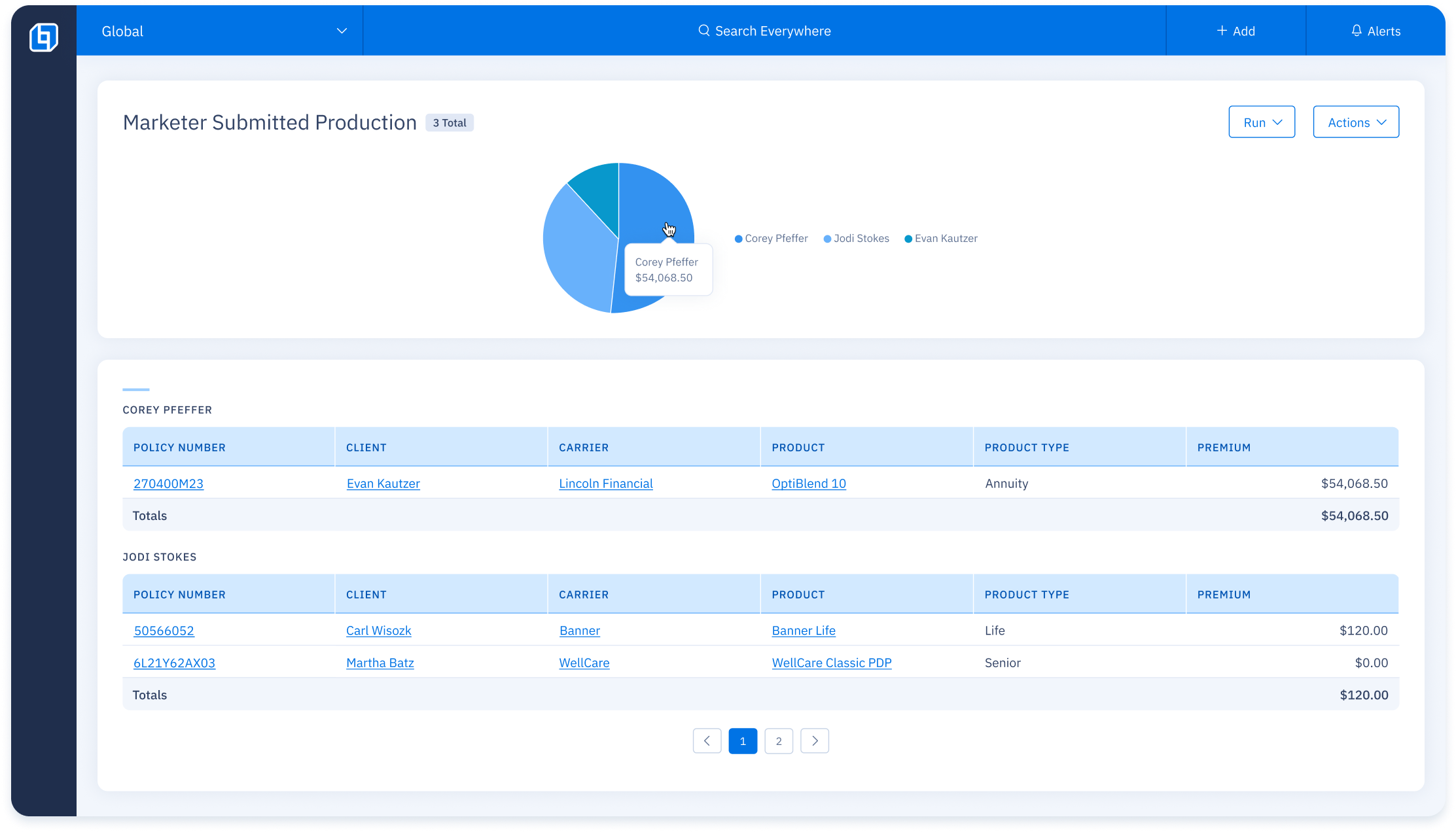Viewport: 1456px width, 832px height.
Task: Click the Alerts bell icon
Action: click(1357, 31)
